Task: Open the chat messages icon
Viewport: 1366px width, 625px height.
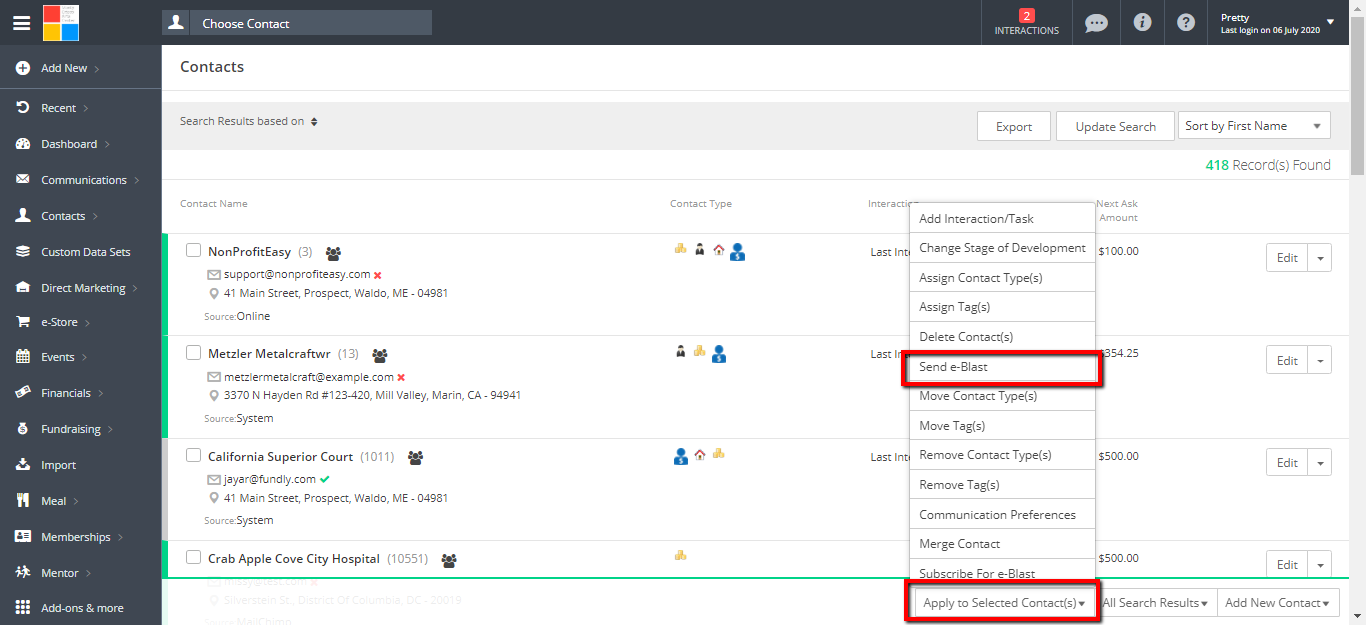Action: pyautogui.click(x=1096, y=23)
